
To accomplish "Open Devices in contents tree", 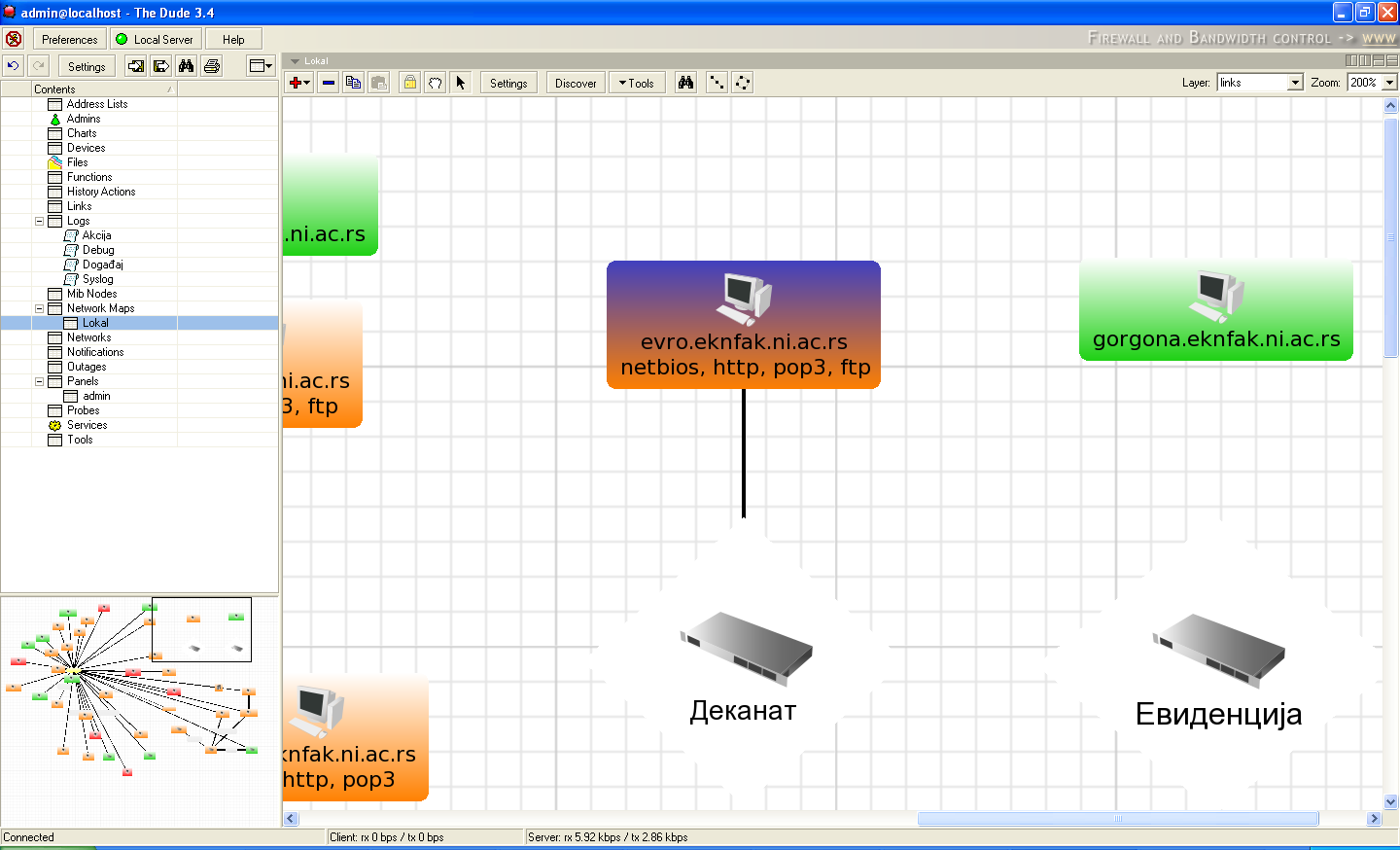I will tap(86, 148).
